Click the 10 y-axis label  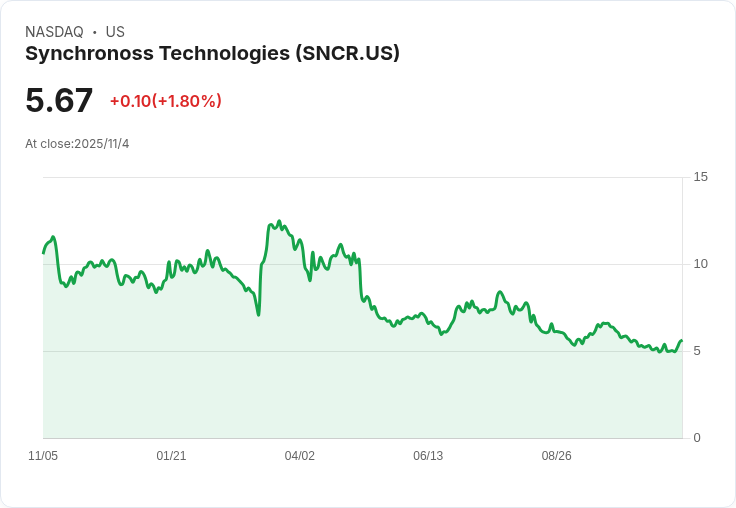(x=700, y=264)
